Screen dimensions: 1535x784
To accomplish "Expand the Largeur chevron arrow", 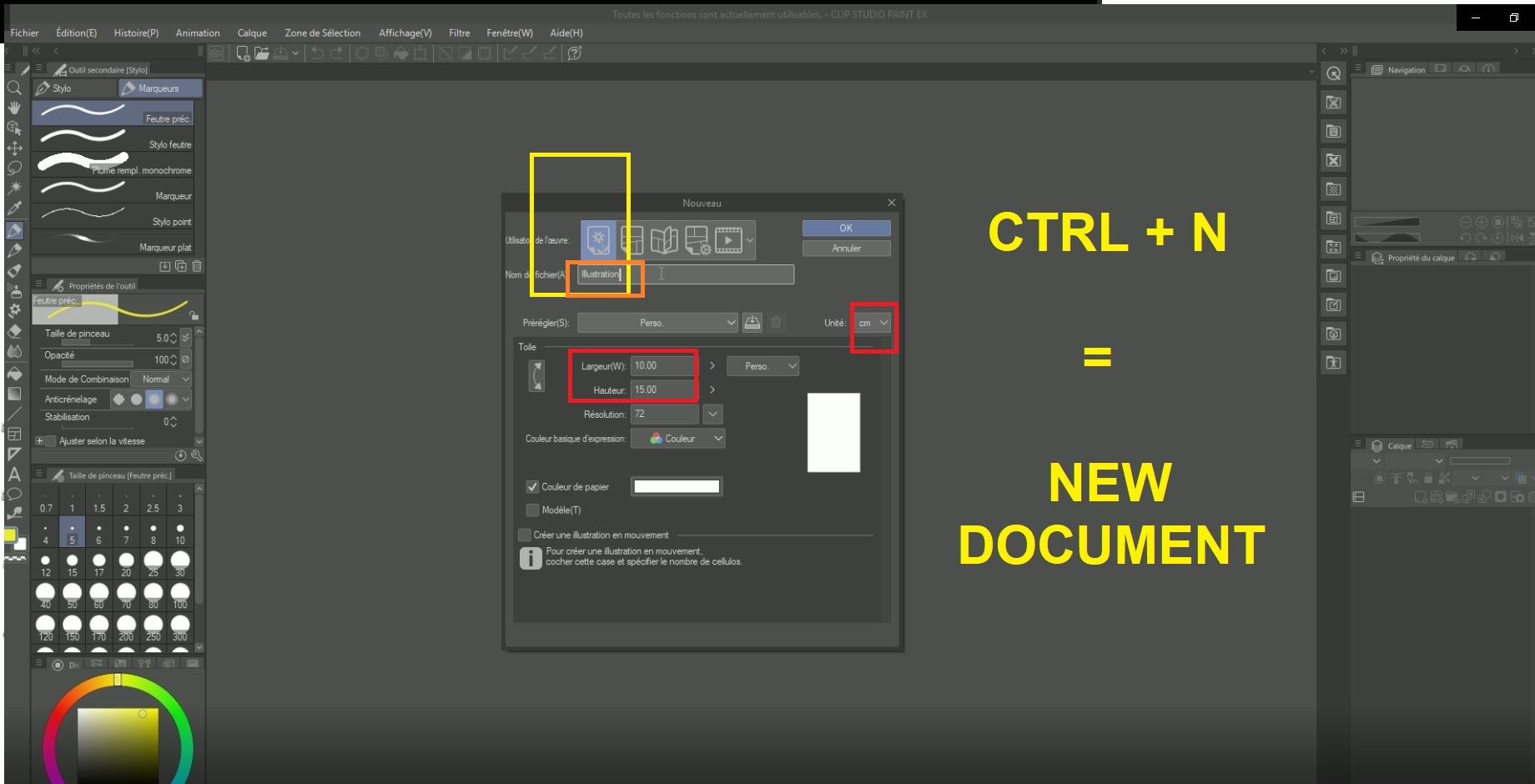I will [712, 365].
